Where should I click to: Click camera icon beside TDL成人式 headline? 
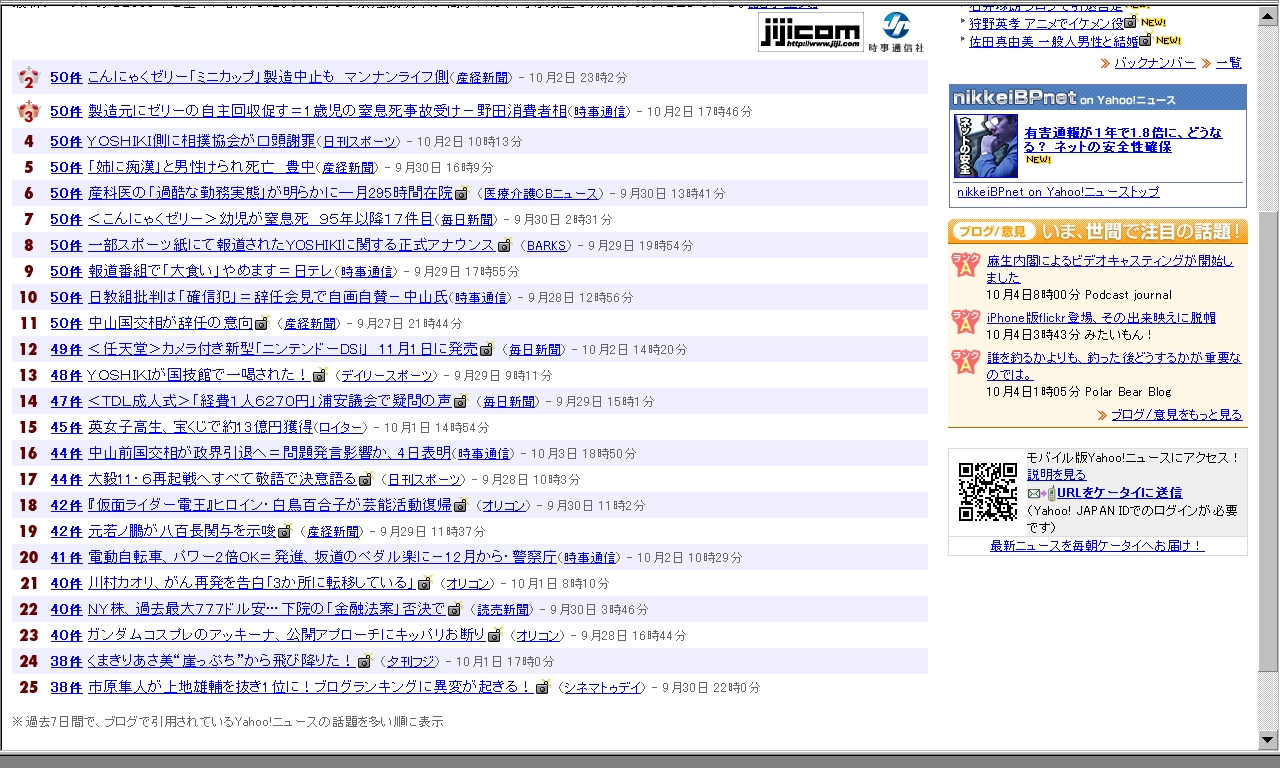pos(460,401)
